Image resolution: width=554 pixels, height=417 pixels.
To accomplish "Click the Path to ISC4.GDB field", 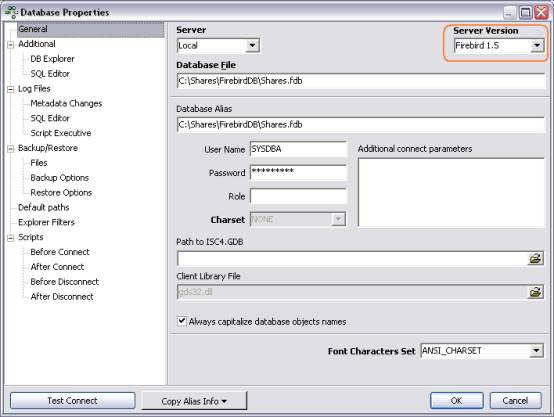I will pos(352,258).
